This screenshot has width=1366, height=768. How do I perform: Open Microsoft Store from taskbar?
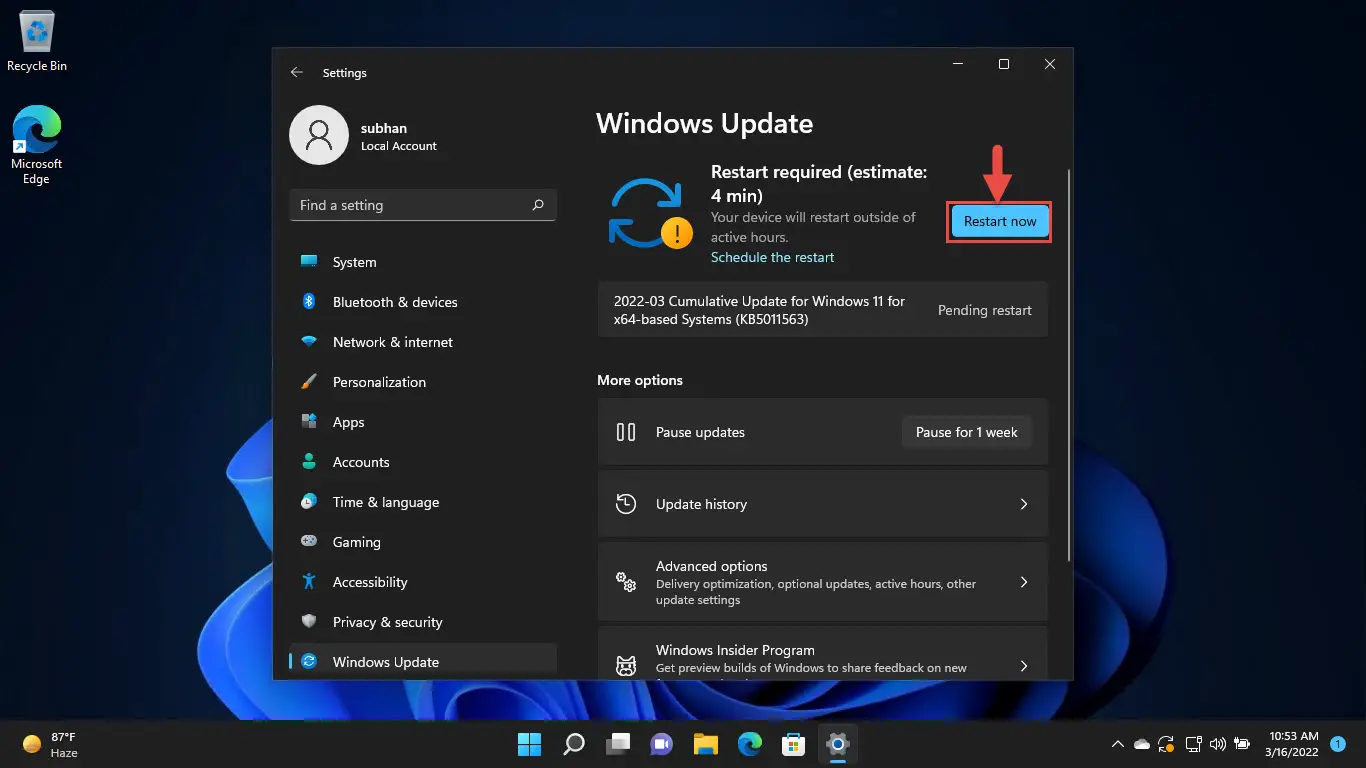coord(794,744)
